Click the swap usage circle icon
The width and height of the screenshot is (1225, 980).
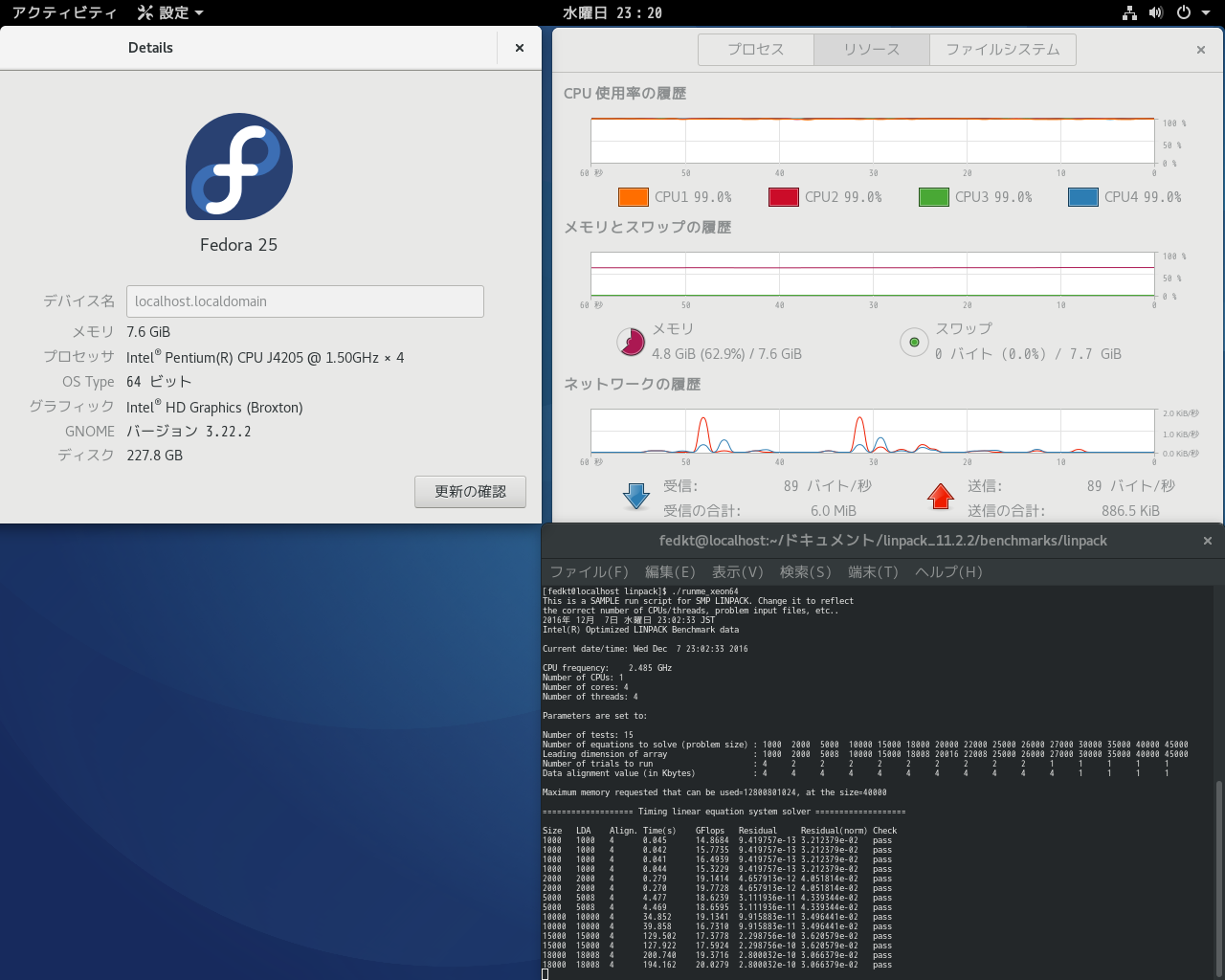pyautogui.click(x=914, y=342)
